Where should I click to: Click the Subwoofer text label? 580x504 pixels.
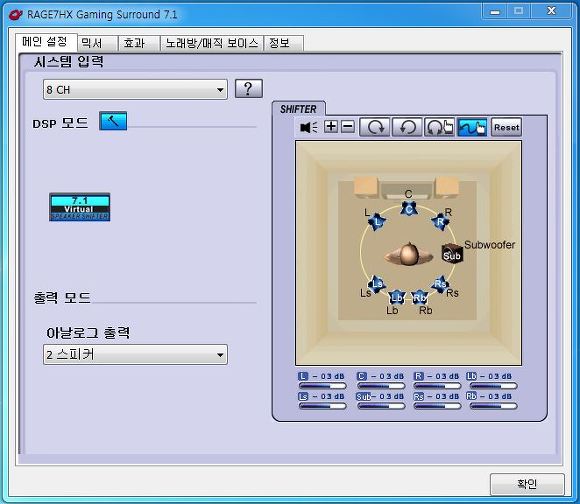pyautogui.click(x=489, y=245)
